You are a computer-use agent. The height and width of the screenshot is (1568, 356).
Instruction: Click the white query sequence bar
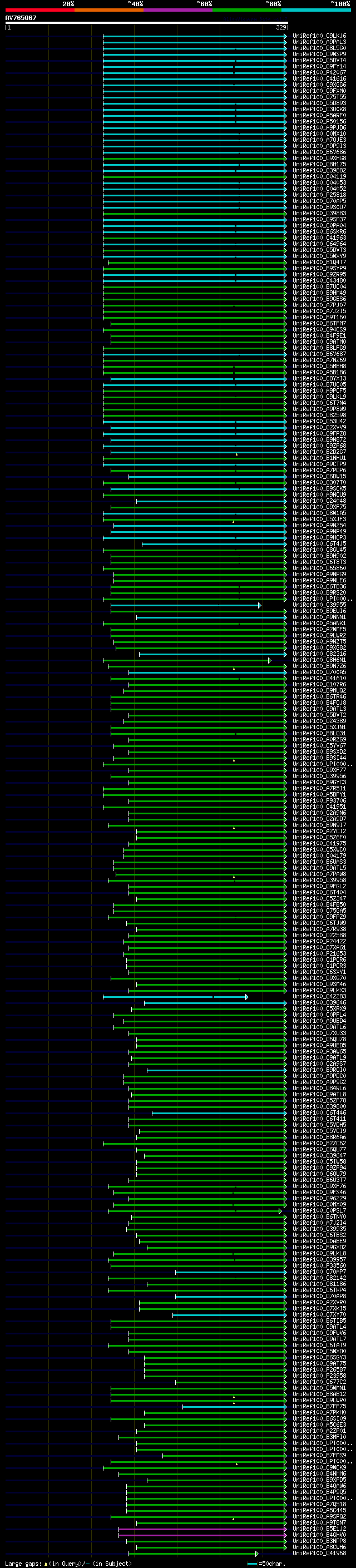click(x=146, y=23)
